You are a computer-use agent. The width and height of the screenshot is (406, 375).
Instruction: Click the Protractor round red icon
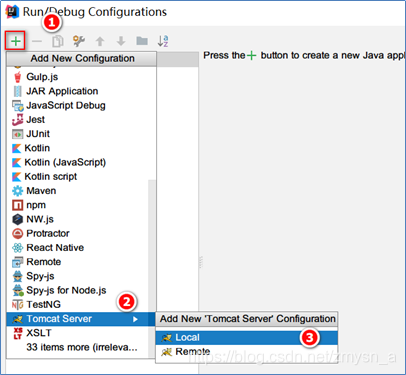click(x=17, y=234)
